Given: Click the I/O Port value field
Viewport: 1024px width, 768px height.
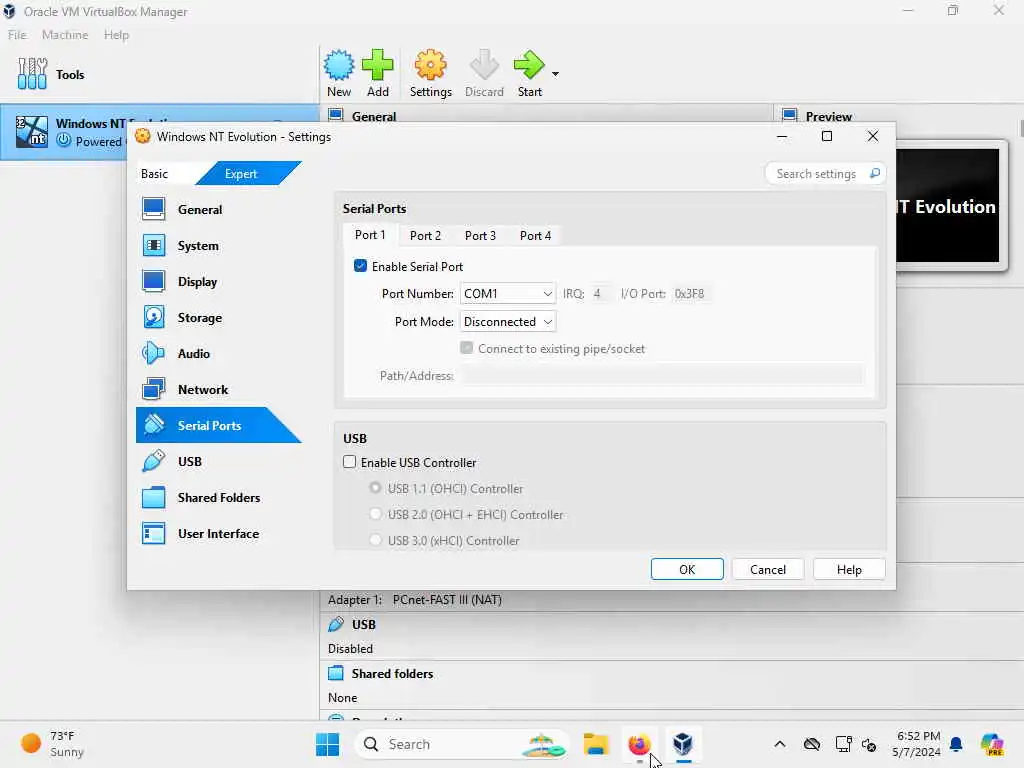Looking at the screenshot, I should click(x=691, y=294).
